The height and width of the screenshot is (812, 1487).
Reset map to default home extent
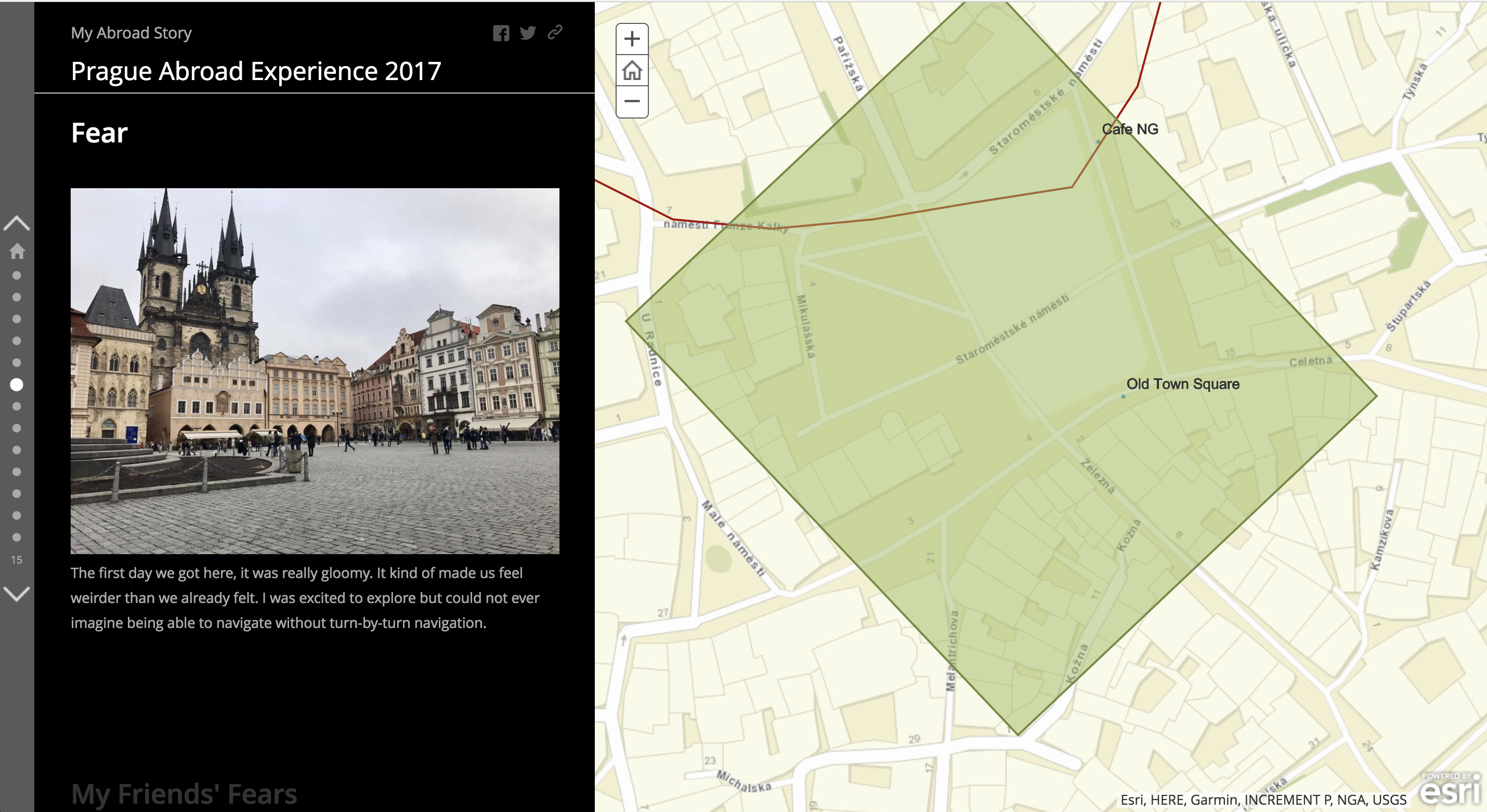(x=632, y=70)
